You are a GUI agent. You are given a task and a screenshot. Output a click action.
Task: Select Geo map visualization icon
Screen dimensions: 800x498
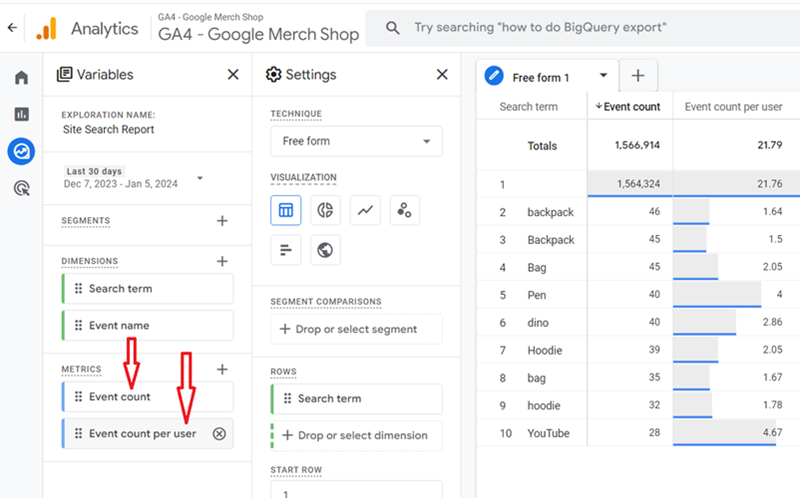click(x=325, y=250)
